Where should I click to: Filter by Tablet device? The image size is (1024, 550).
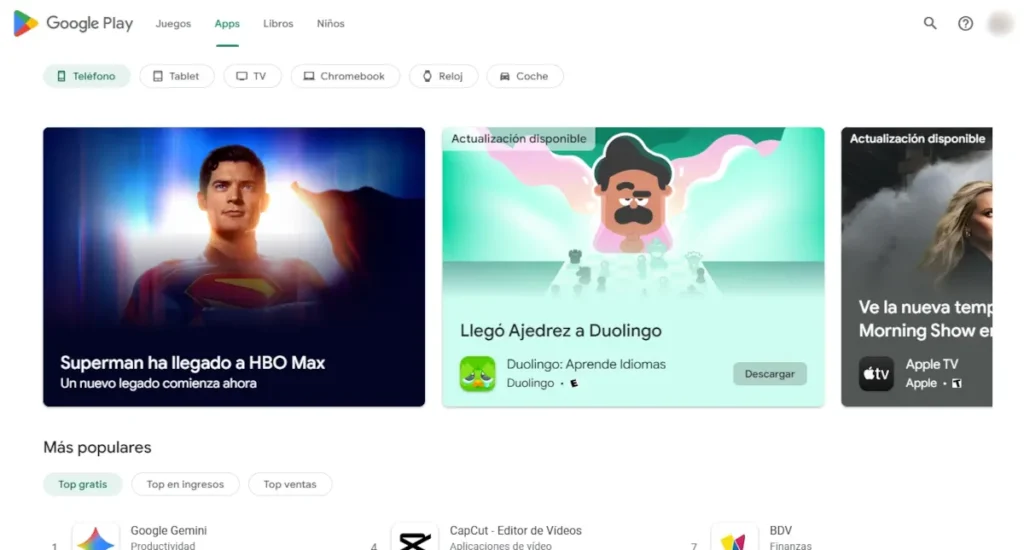177,76
